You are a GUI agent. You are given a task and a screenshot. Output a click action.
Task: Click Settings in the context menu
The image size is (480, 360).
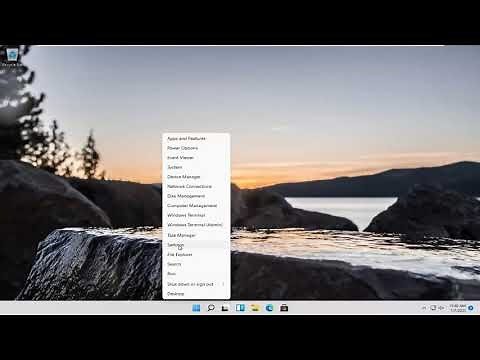click(x=196, y=245)
